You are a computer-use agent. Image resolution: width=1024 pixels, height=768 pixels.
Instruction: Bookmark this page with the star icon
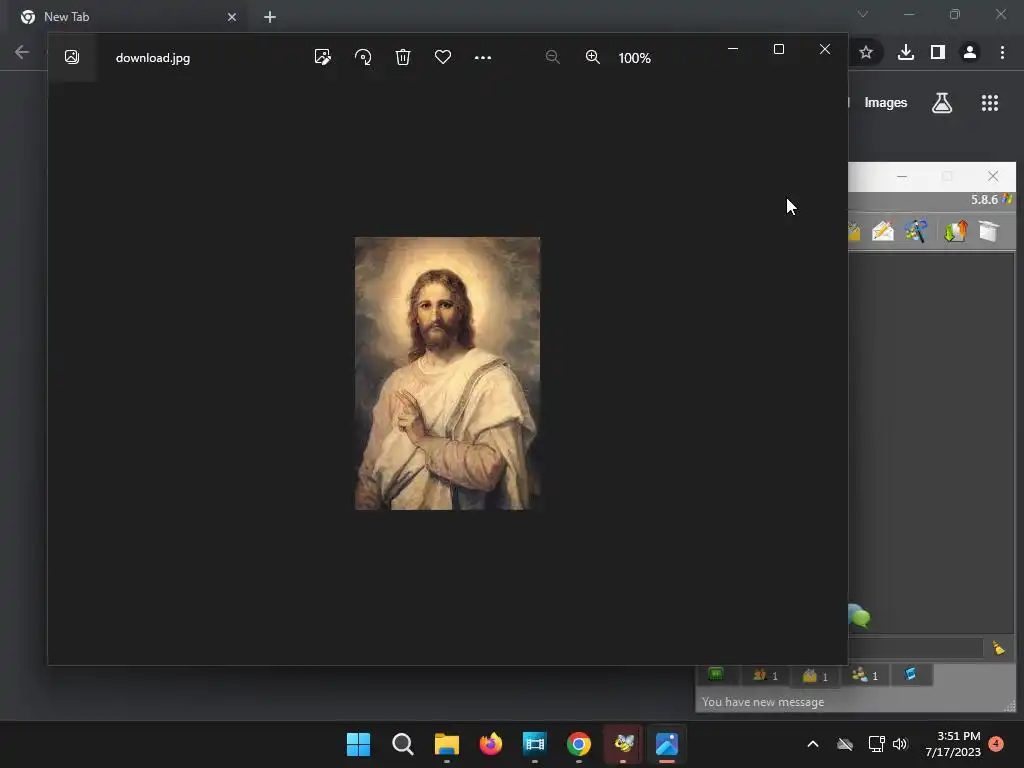coord(866,52)
